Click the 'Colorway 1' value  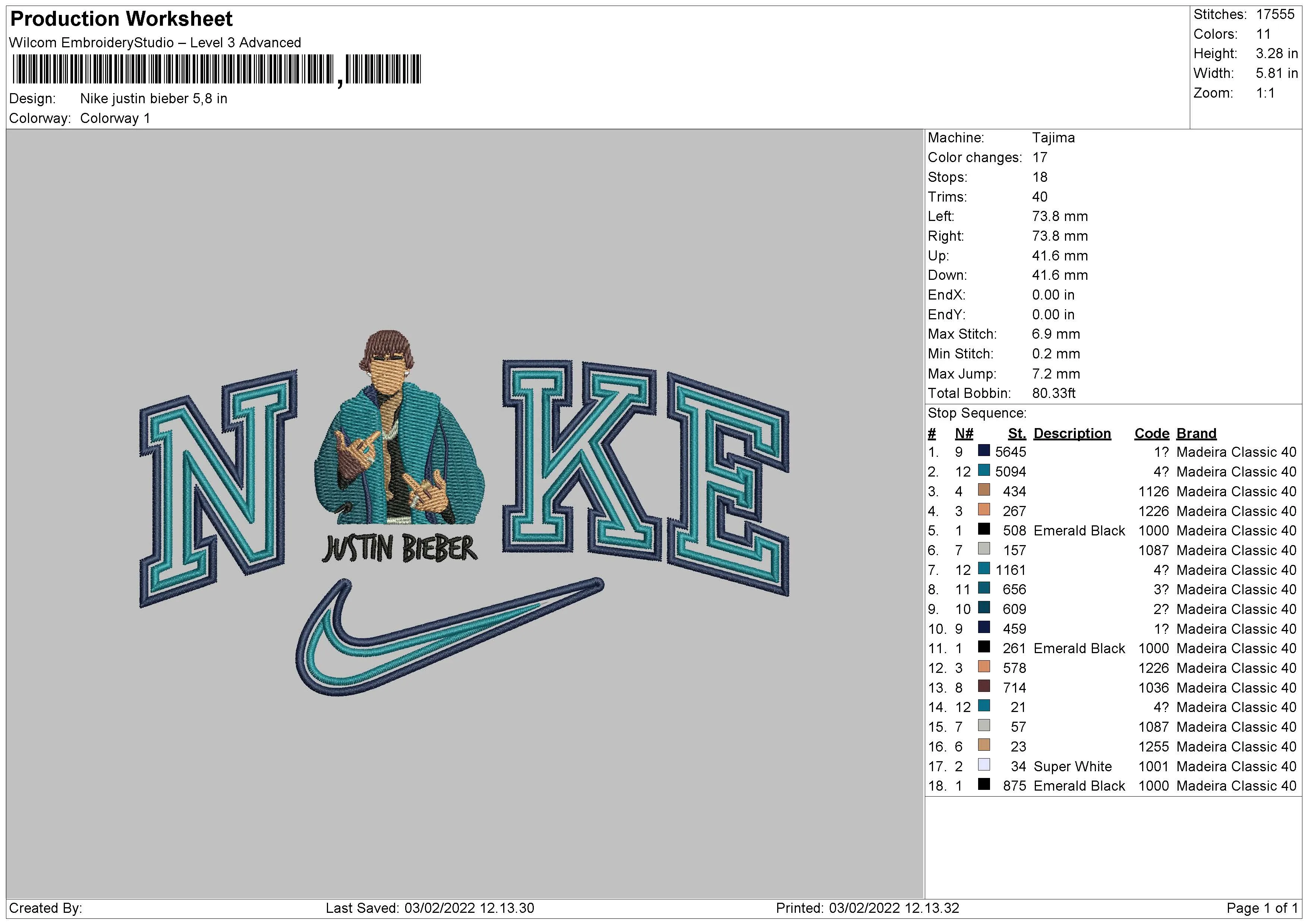[115, 118]
